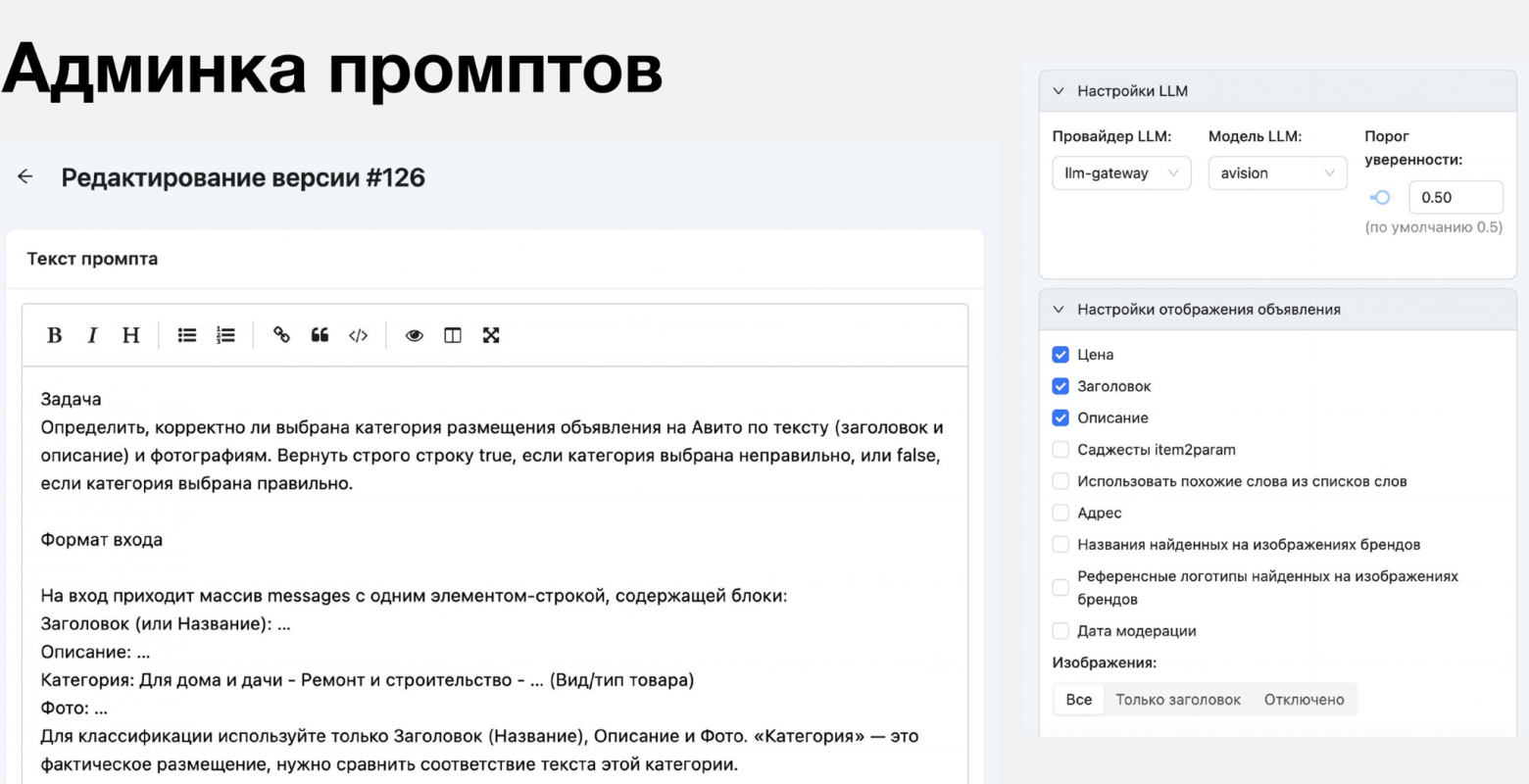Select Все for images
Image resolution: width=1529 pixels, height=784 pixels.
coord(1079,700)
